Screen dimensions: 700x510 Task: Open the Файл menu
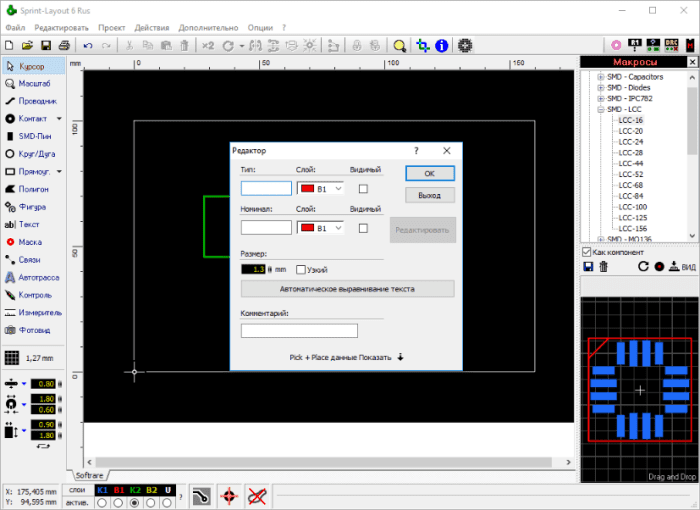click(x=15, y=28)
